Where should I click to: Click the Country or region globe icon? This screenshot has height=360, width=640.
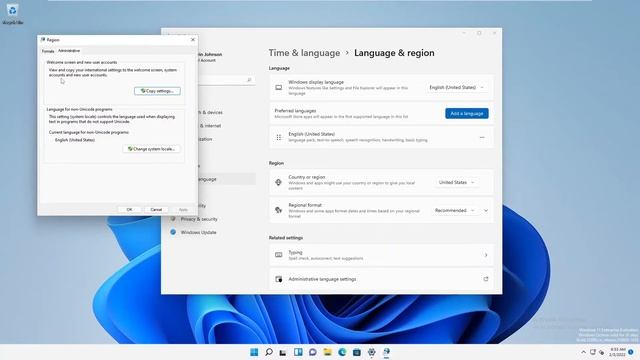pyautogui.click(x=279, y=182)
